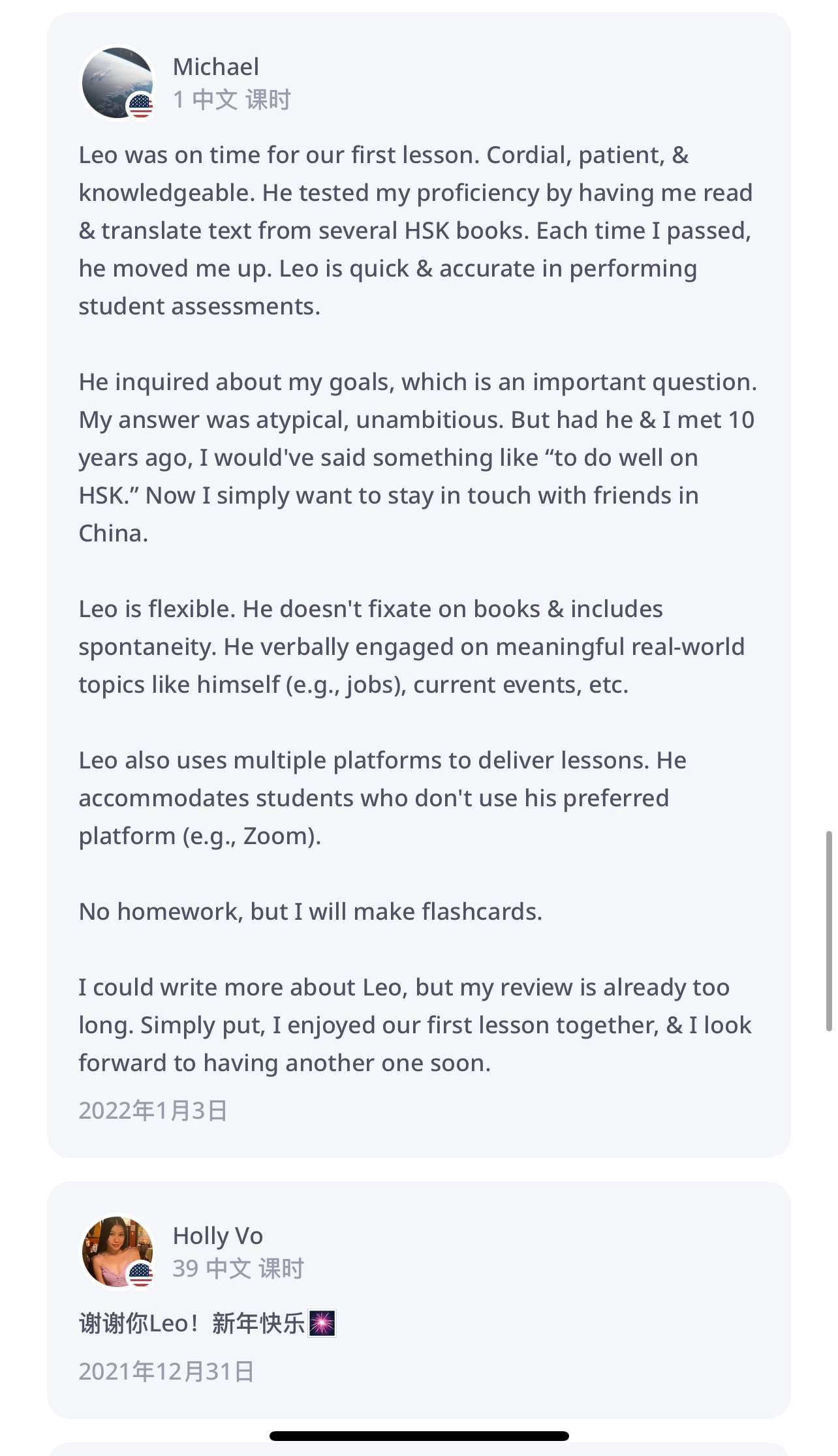Tap the flag badge on Holly Vo's avatar
This screenshot has height=1456, width=838.
[x=140, y=1273]
